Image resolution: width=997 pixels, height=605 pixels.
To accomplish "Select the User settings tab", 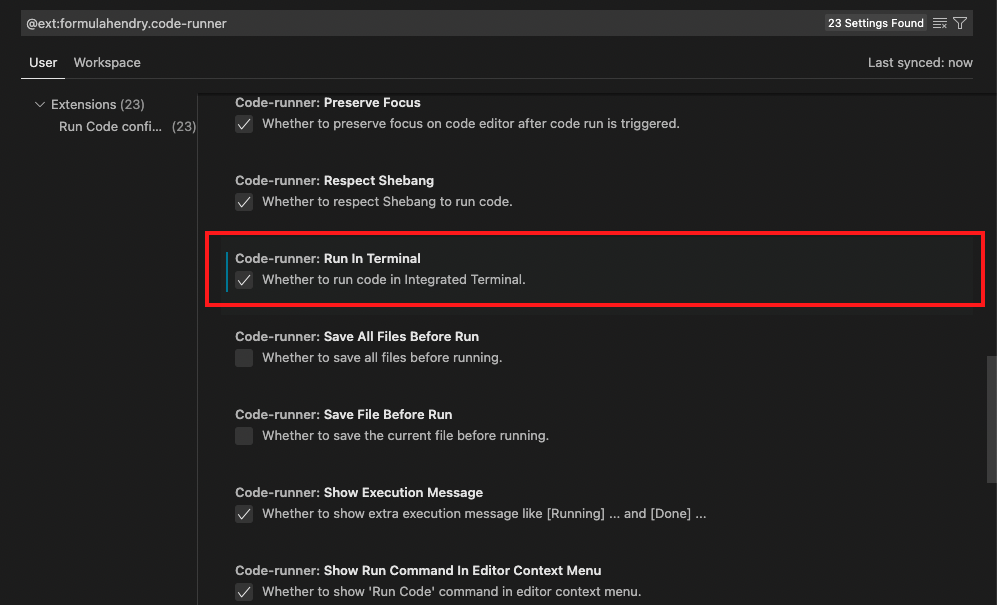I will coord(43,62).
